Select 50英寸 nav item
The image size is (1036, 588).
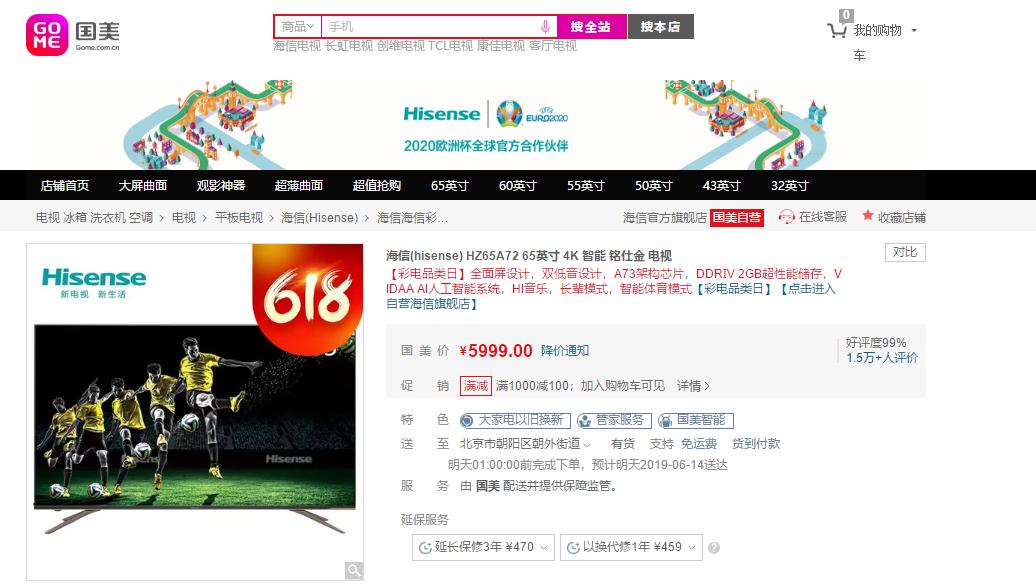click(x=653, y=186)
